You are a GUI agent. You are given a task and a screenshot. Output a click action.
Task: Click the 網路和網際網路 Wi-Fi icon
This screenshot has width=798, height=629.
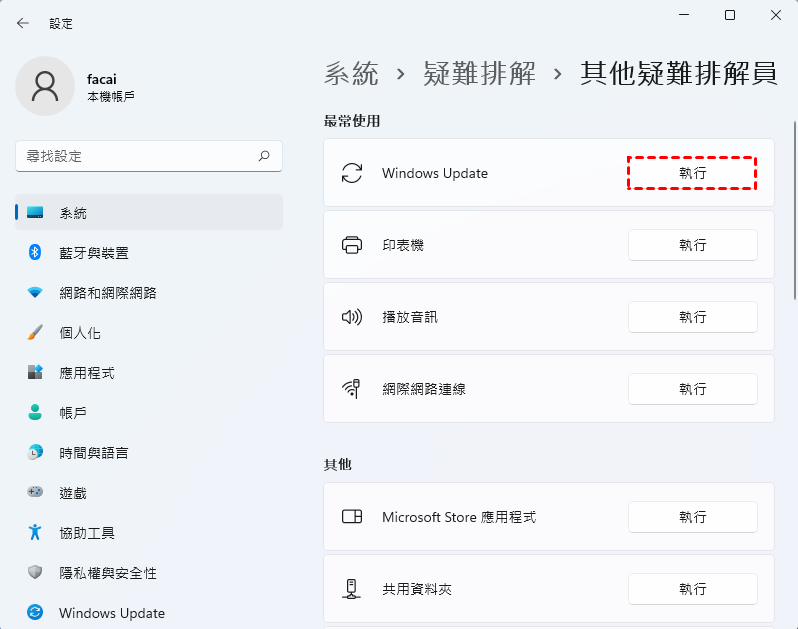(36, 293)
